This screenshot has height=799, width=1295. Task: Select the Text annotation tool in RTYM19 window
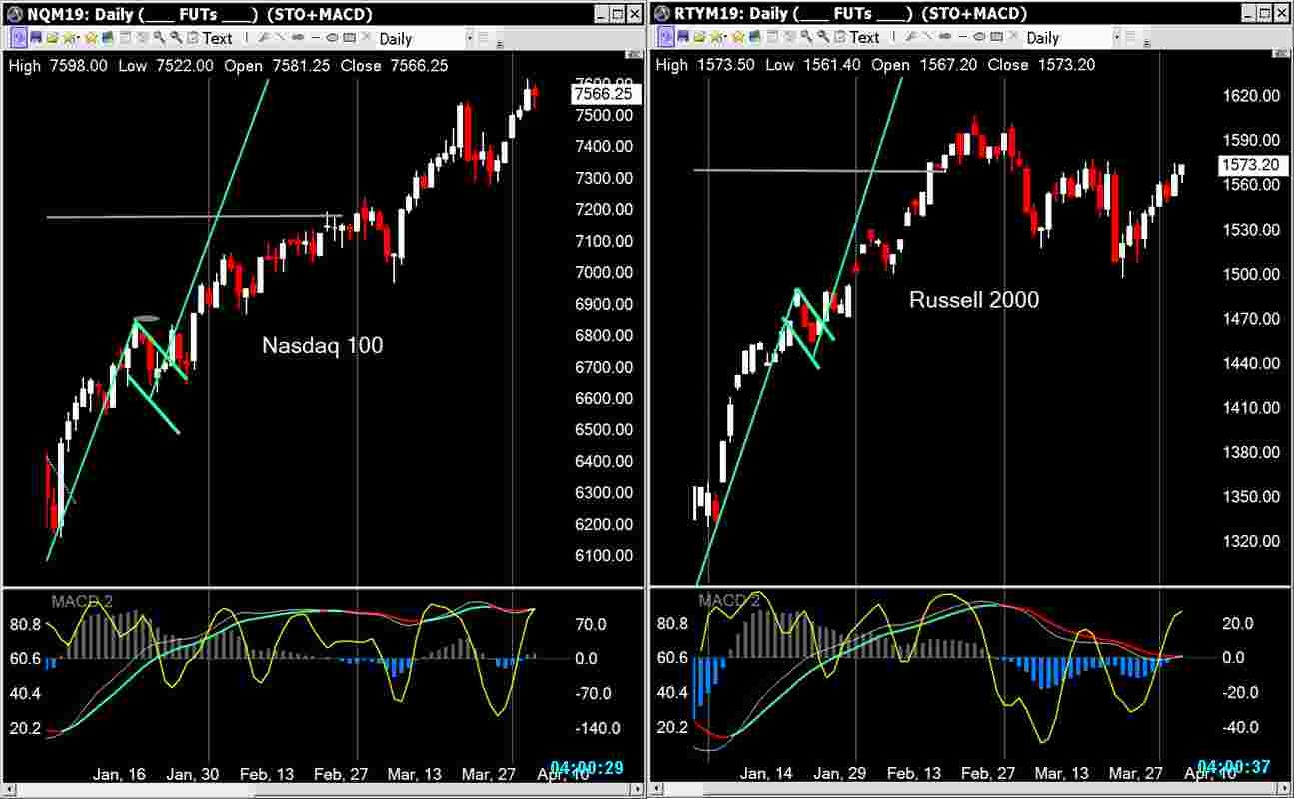(865, 37)
